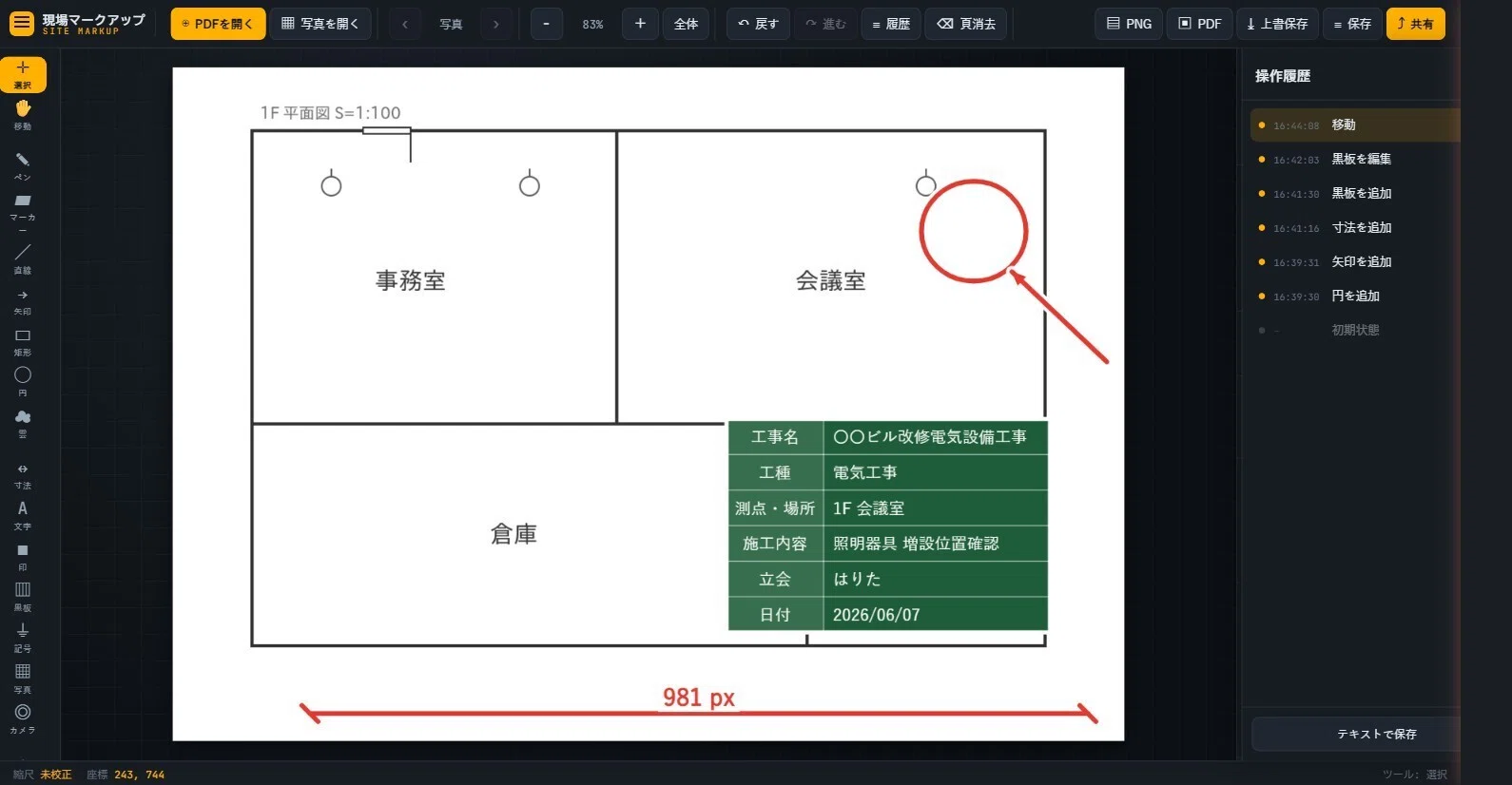Click the green blackboard 工事名 table
Viewport: 1512px width, 785px height.
(888, 526)
